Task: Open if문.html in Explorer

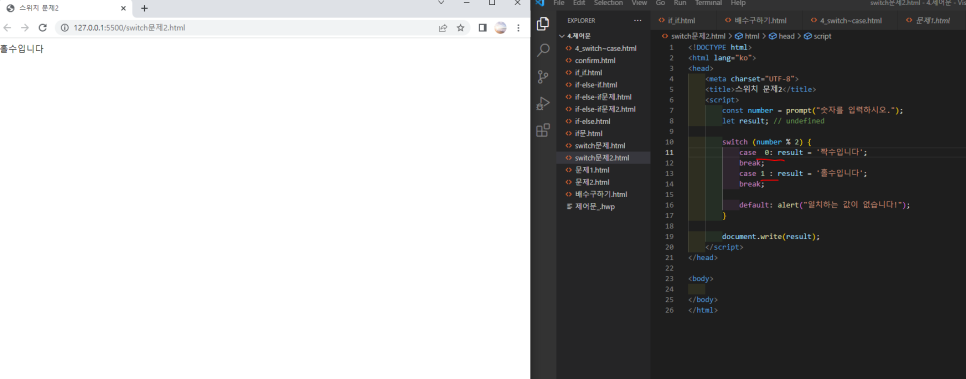Action: [x=604, y=133]
